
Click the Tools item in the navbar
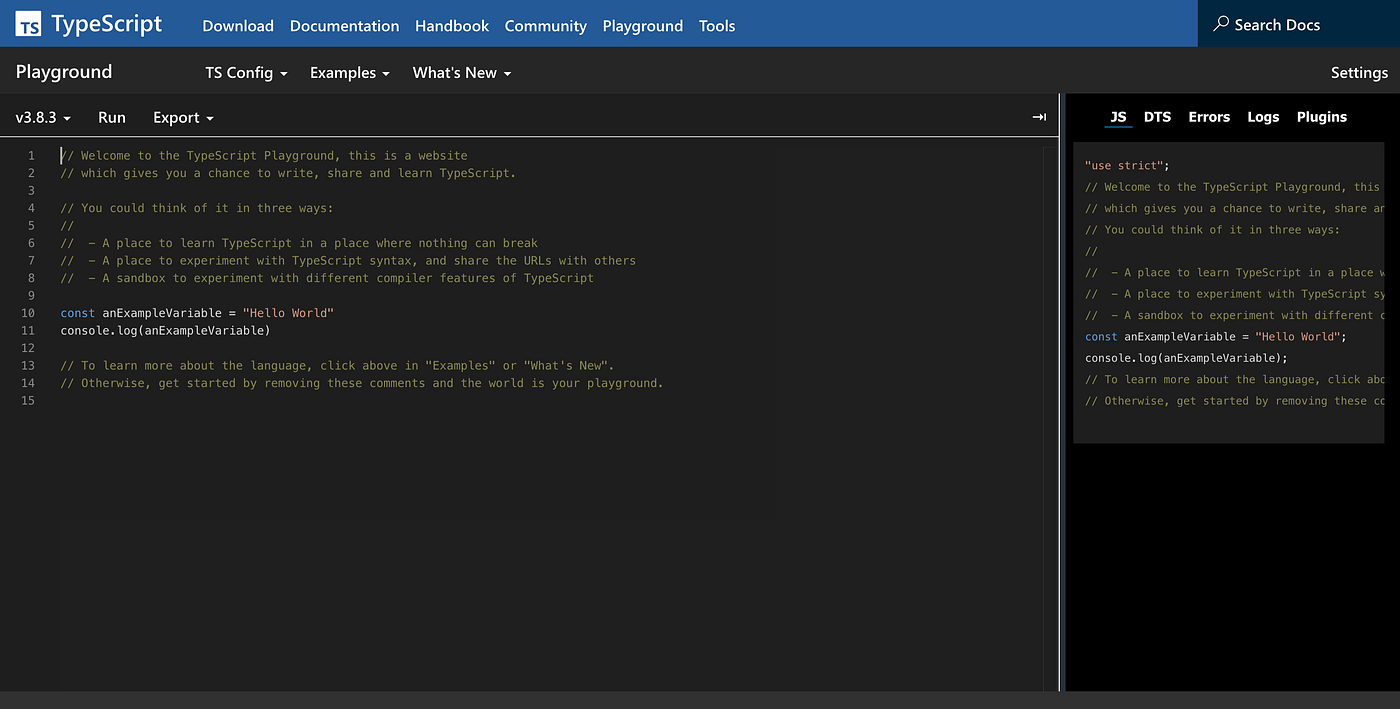click(717, 25)
